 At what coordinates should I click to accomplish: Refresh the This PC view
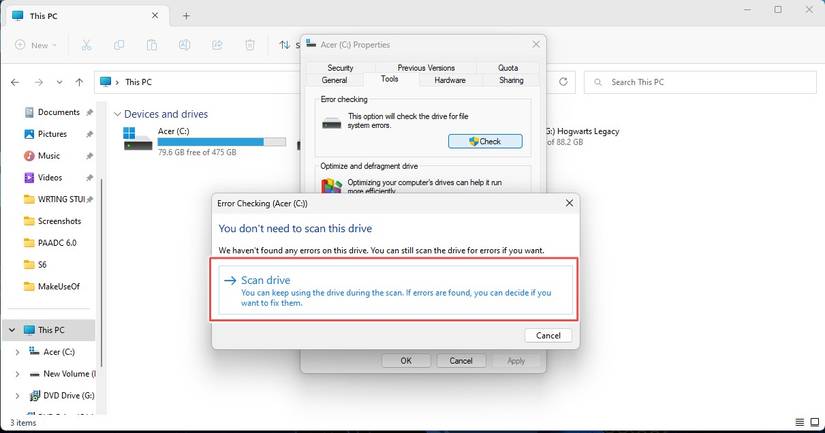coord(563,82)
